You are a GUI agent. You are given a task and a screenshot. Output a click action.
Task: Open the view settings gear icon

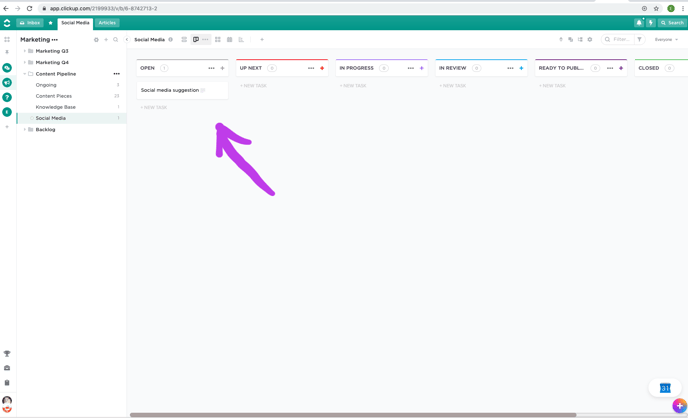pyautogui.click(x=590, y=40)
